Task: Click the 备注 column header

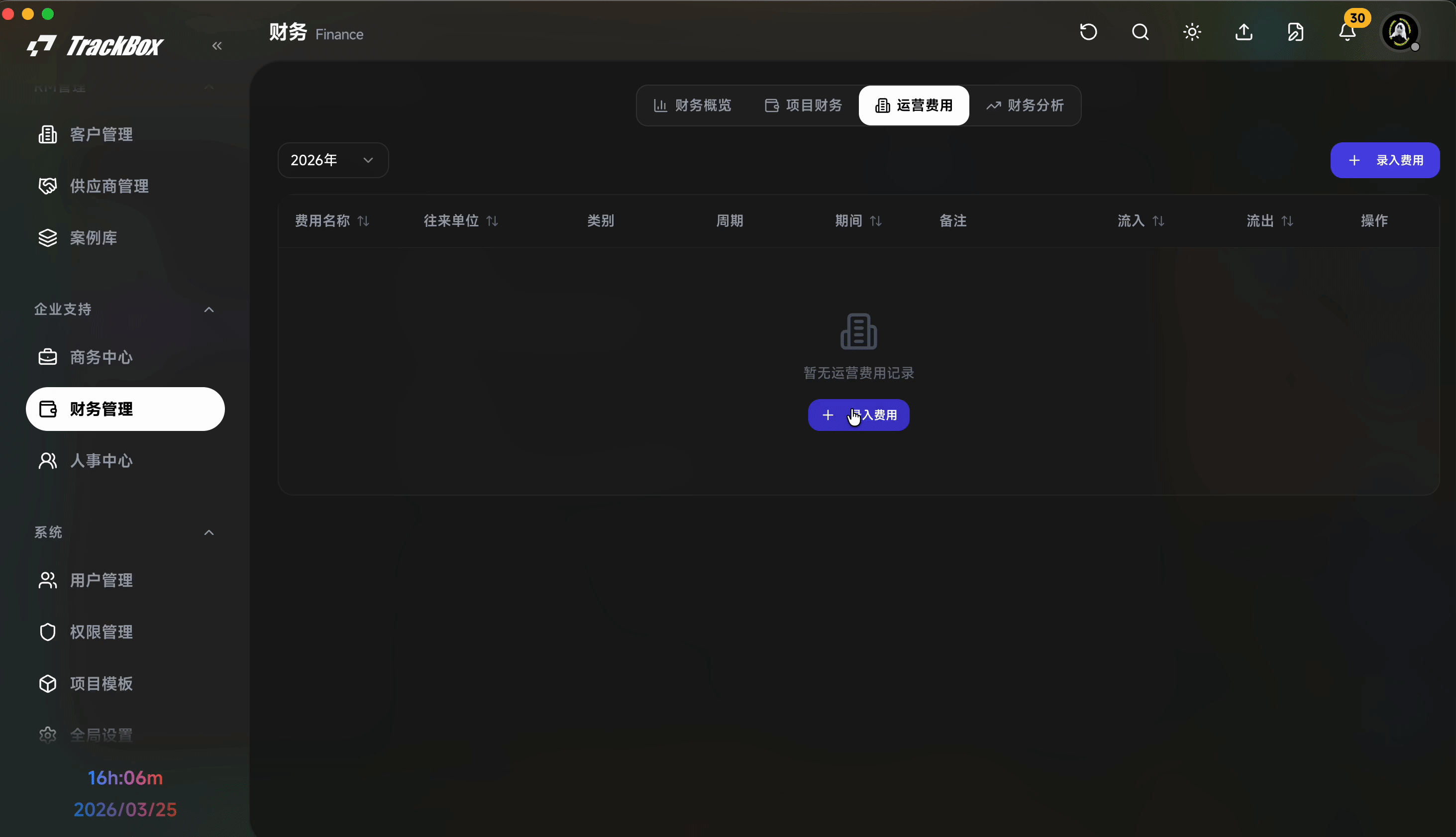Action: pyautogui.click(x=952, y=221)
